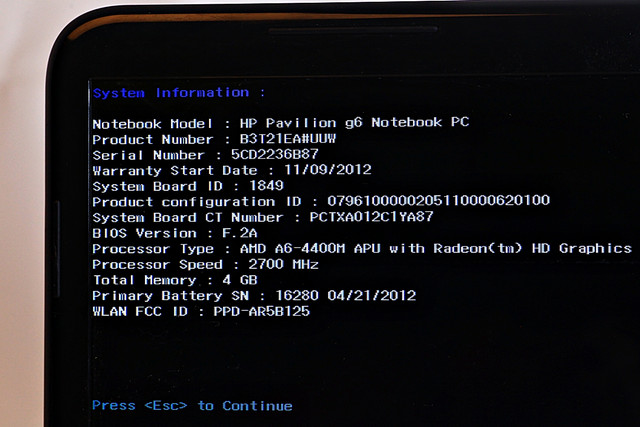Click the FCC ID value 'PPD-AR5B125'

coord(262,311)
